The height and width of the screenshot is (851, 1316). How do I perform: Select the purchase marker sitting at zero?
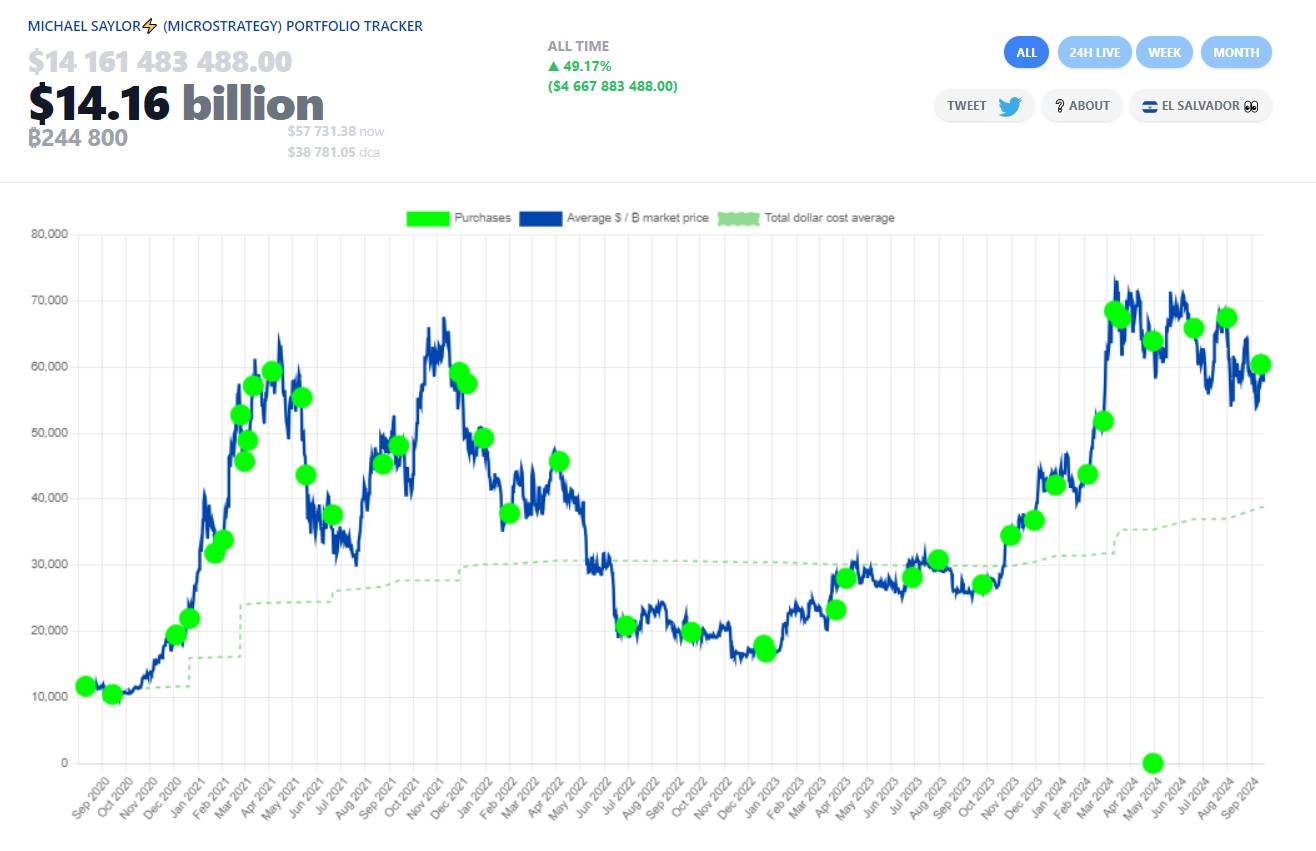tap(1153, 763)
